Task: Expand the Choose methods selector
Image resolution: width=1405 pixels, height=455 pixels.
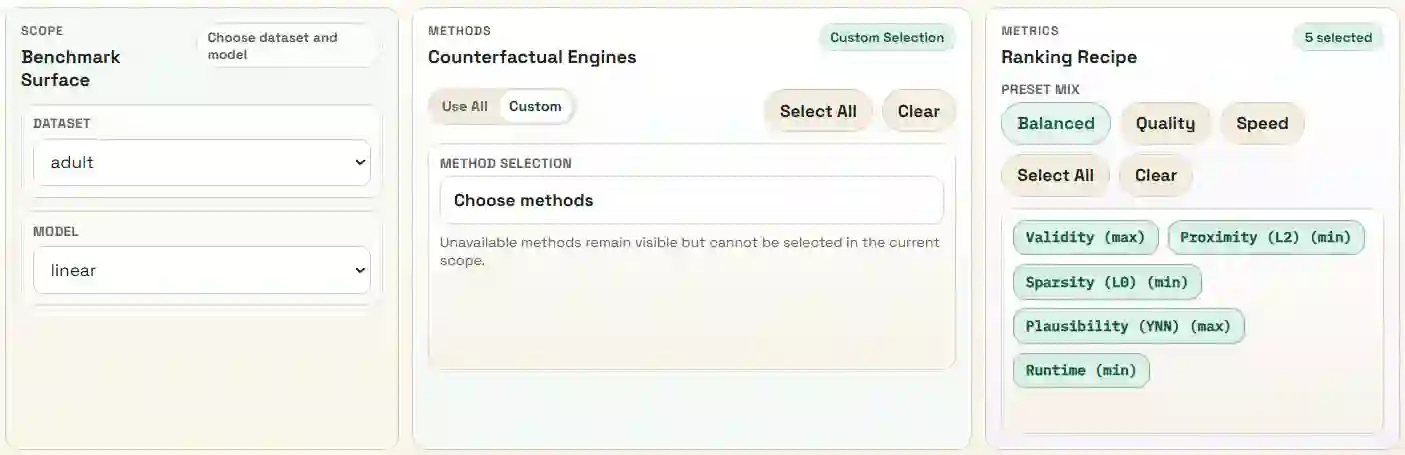Action: 691,200
